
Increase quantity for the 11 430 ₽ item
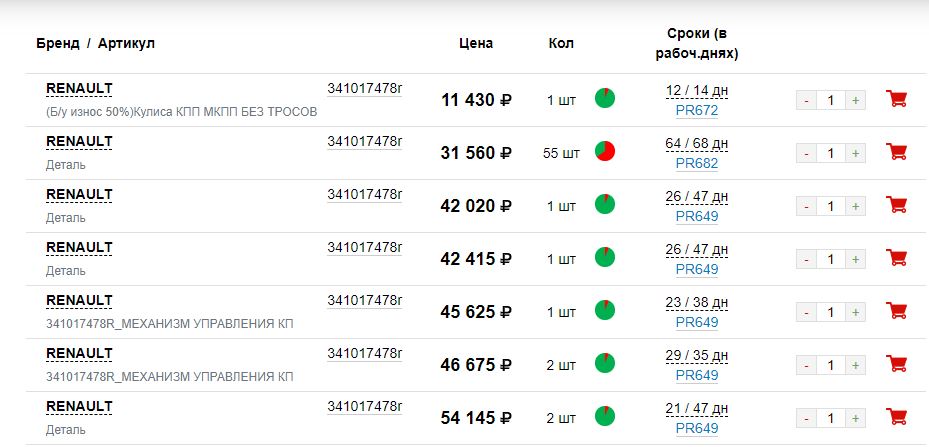pyautogui.click(x=855, y=100)
